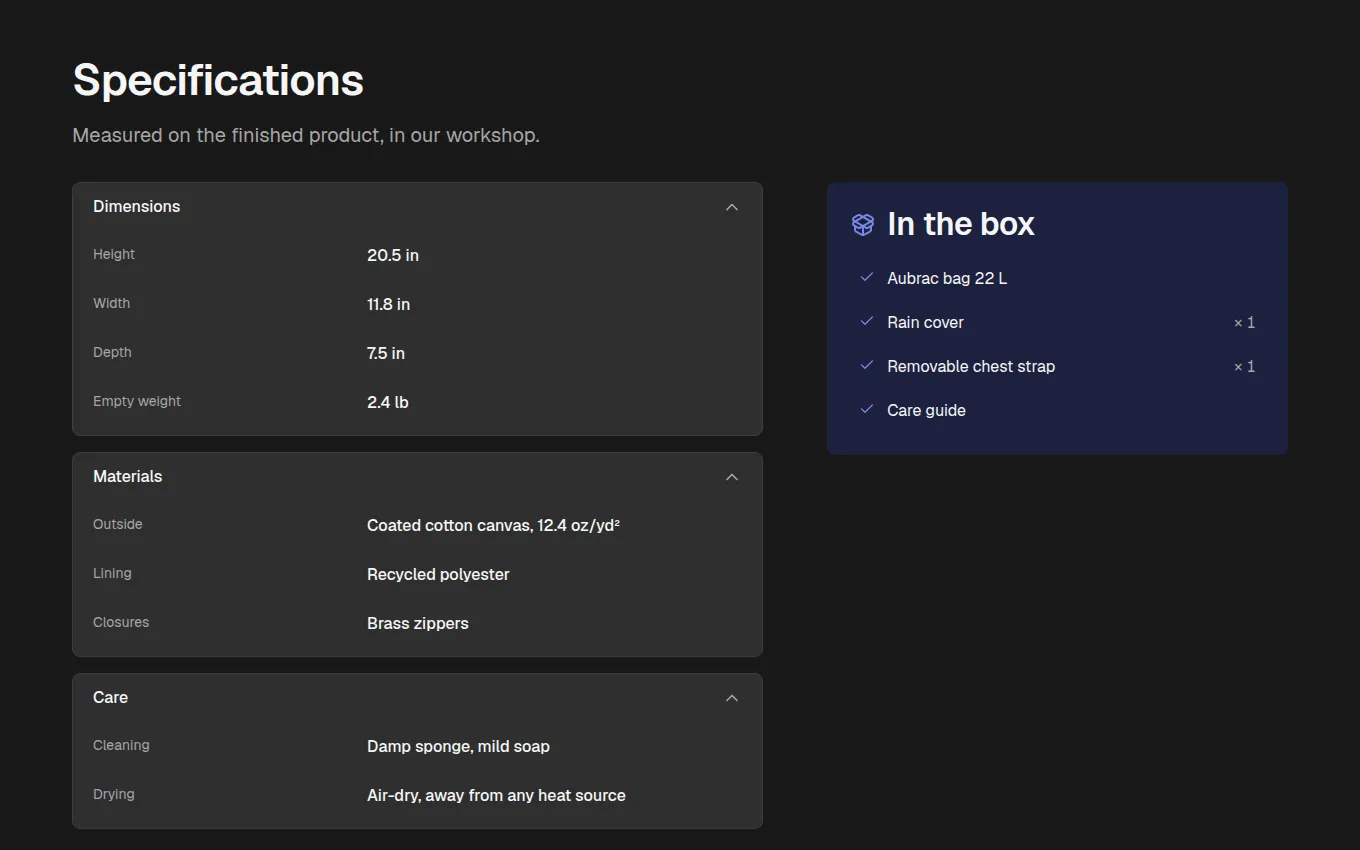
Task: Click the checkmark next to Rain cover
Action: (x=867, y=321)
